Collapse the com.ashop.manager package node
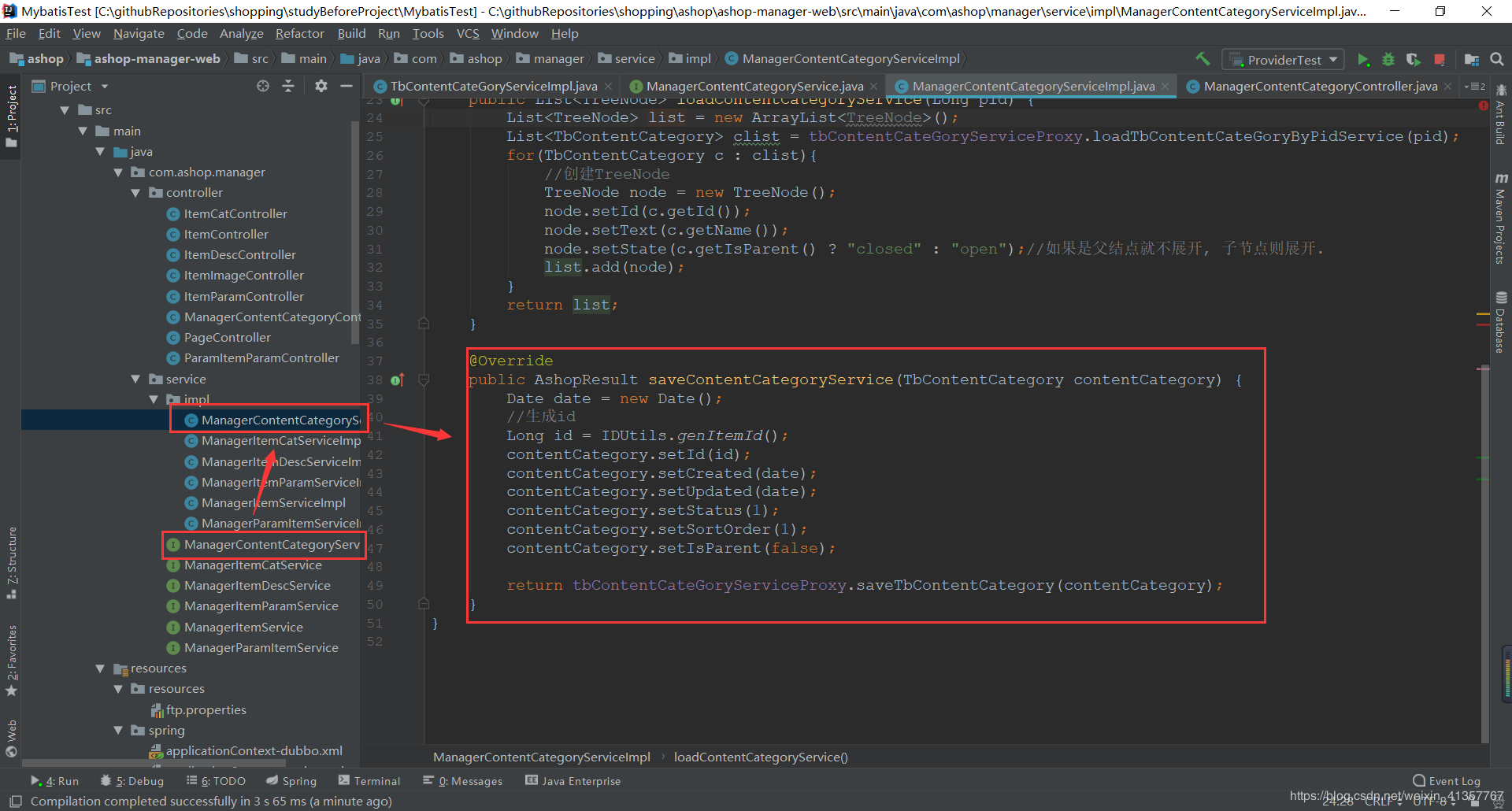The height and width of the screenshot is (811, 1512). (118, 172)
